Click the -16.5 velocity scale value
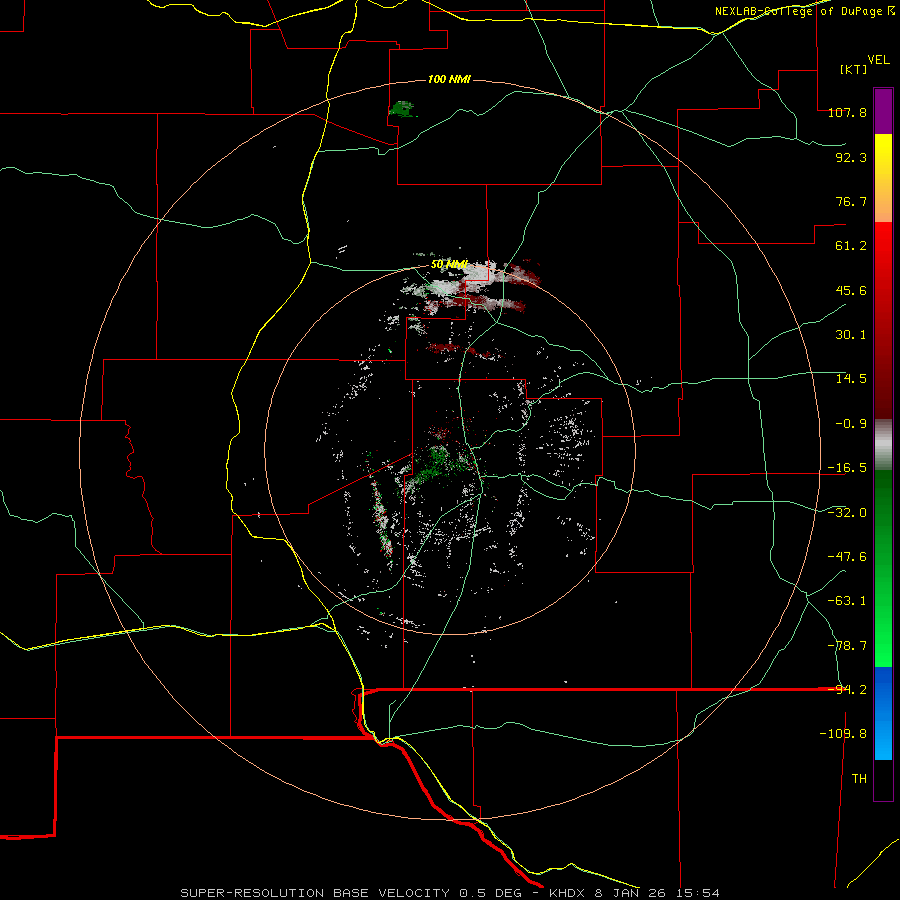Screen dimensions: 900x900 point(847,468)
